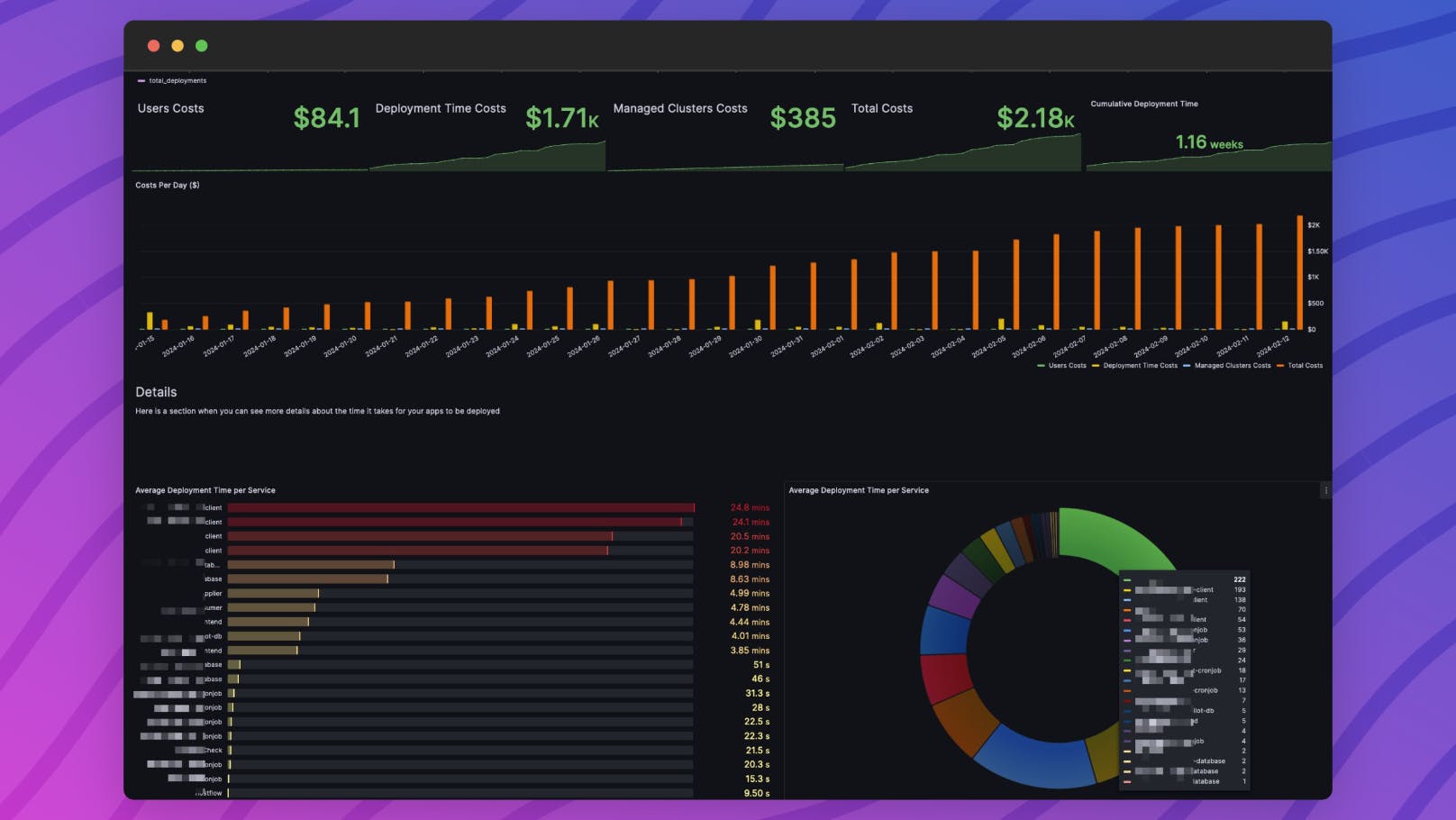The width and height of the screenshot is (1456, 820).
Task: Open the bar gauge Average Deployment Time panel title
Action: pos(205,490)
